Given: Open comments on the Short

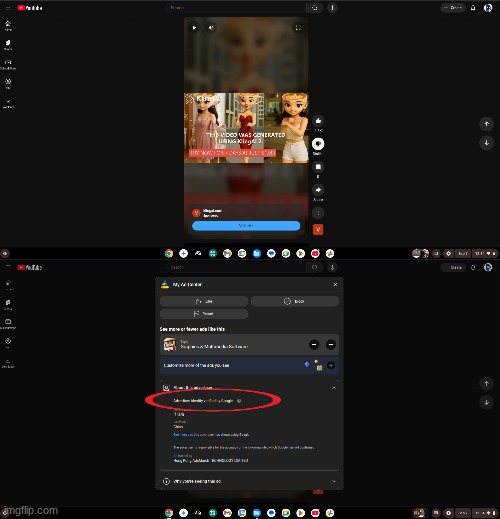Looking at the screenshot, I should (318, 167).
